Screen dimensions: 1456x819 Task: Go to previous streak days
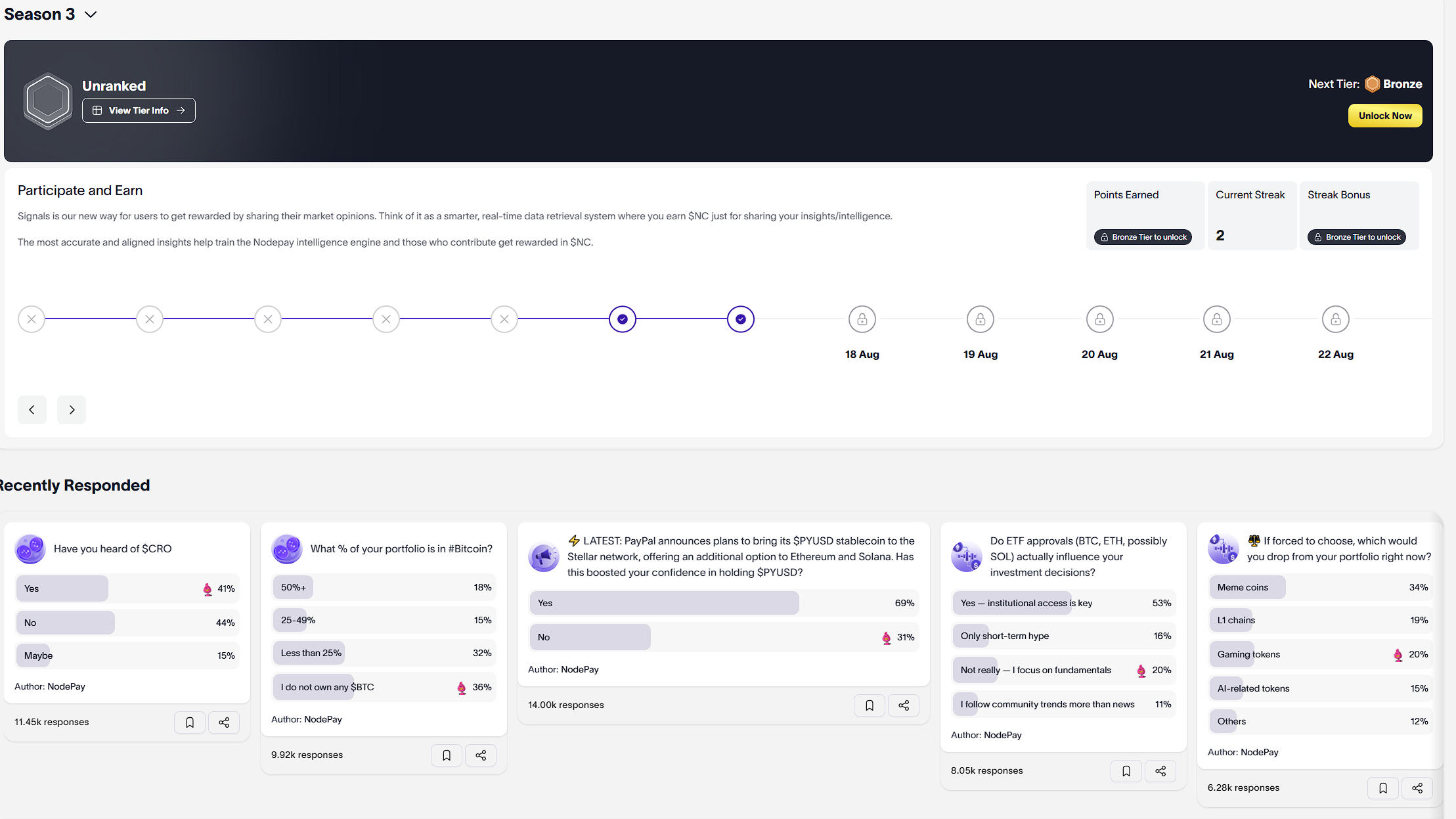pyautogui.click(x=32, y=410)
